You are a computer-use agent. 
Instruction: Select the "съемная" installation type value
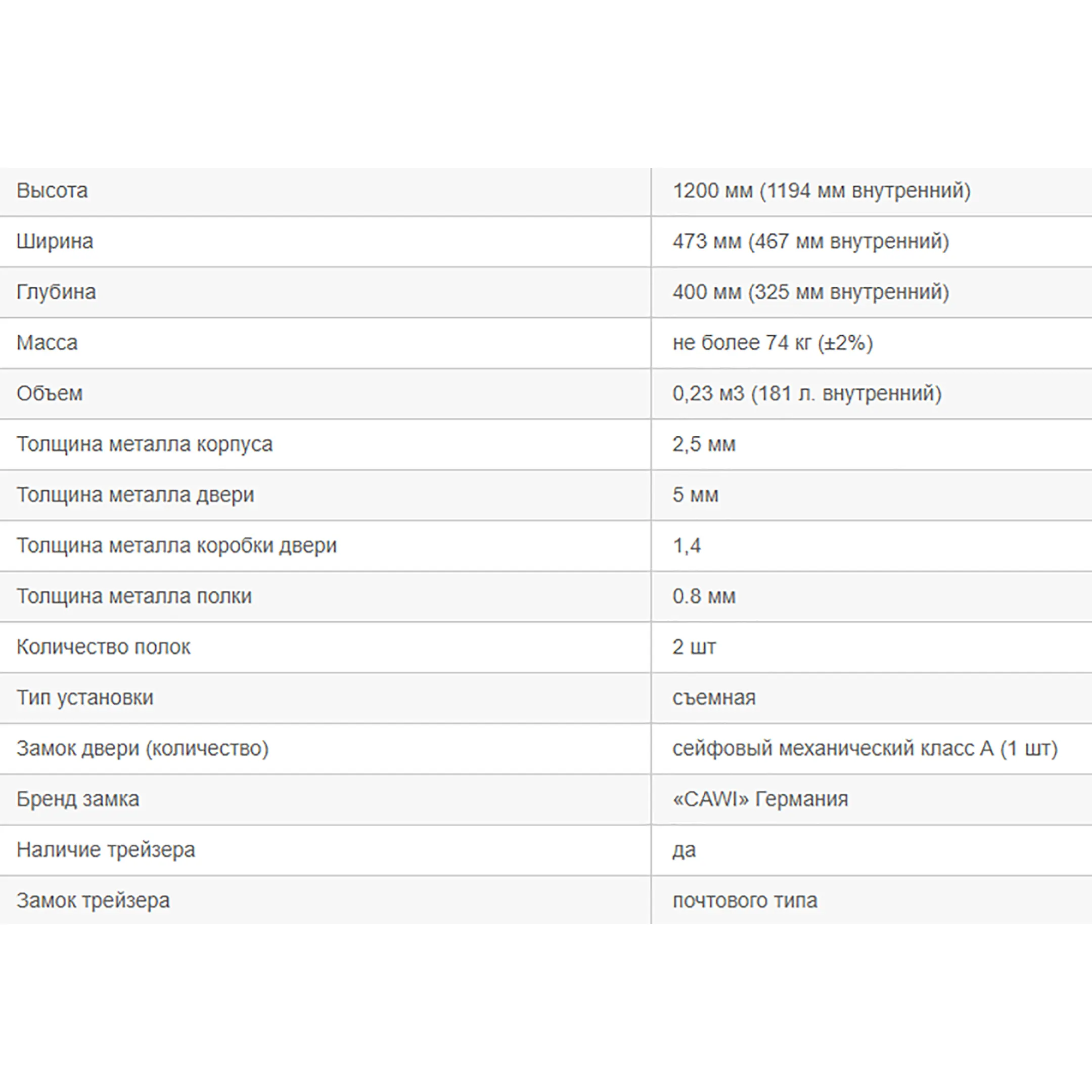(714, 698)
